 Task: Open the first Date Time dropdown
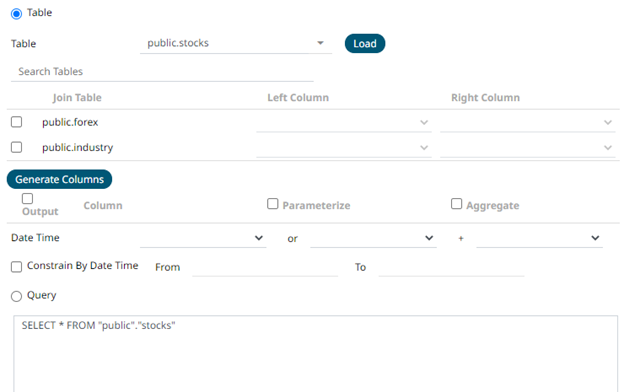203,238
